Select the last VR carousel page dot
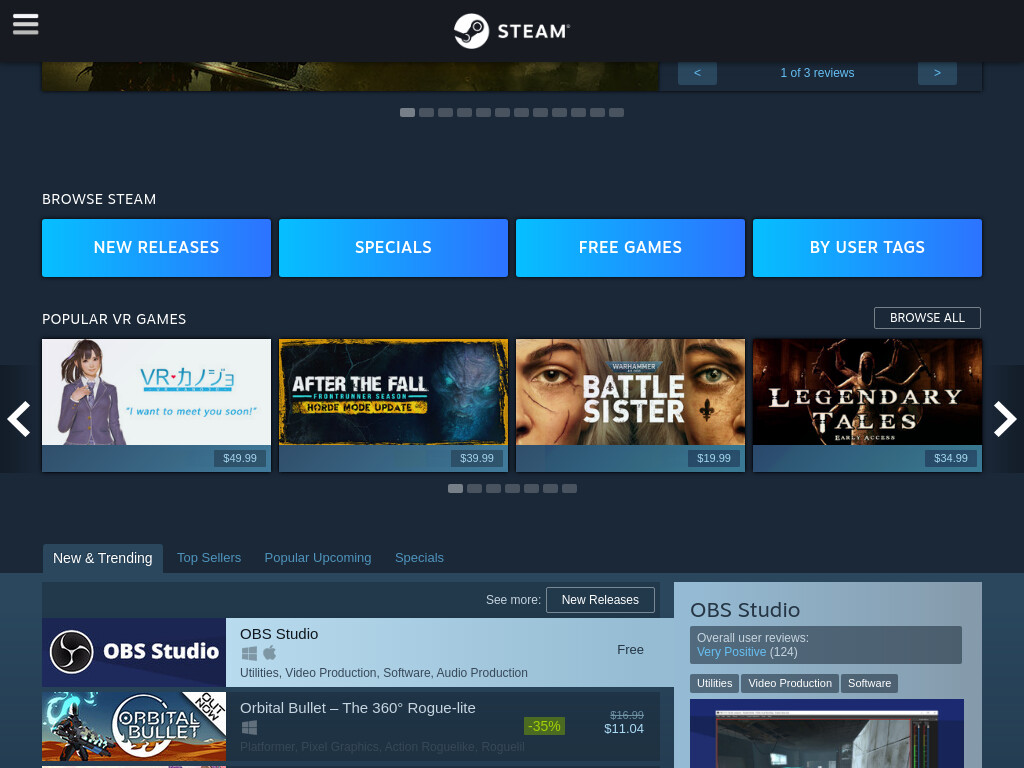Image resolution: width=1024 pixels, height=768 pixels. click(x=569, y=488)
